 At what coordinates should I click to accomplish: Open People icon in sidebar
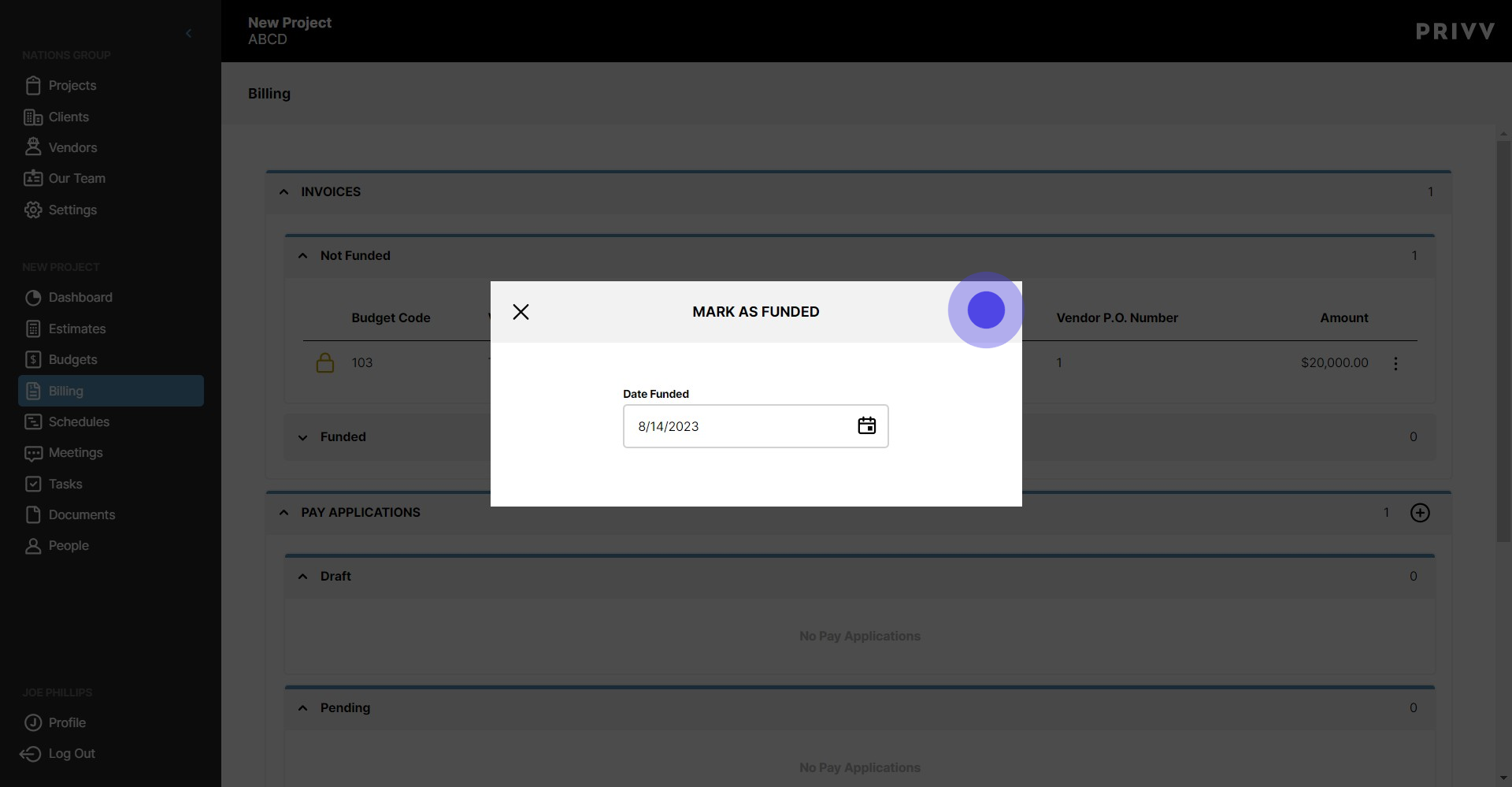click(33, 546)
